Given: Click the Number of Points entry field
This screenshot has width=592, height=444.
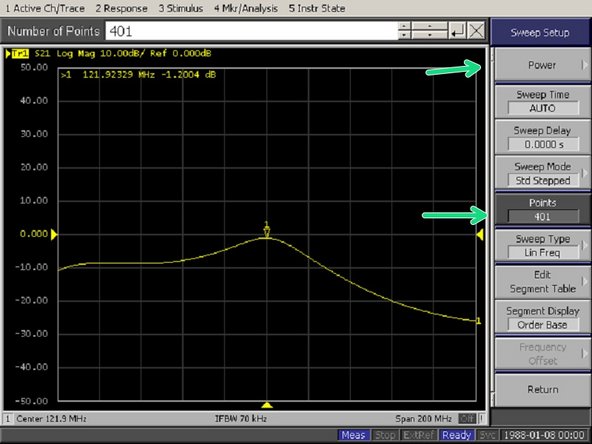Looking at the screenshot, I should tap(251, 31).
